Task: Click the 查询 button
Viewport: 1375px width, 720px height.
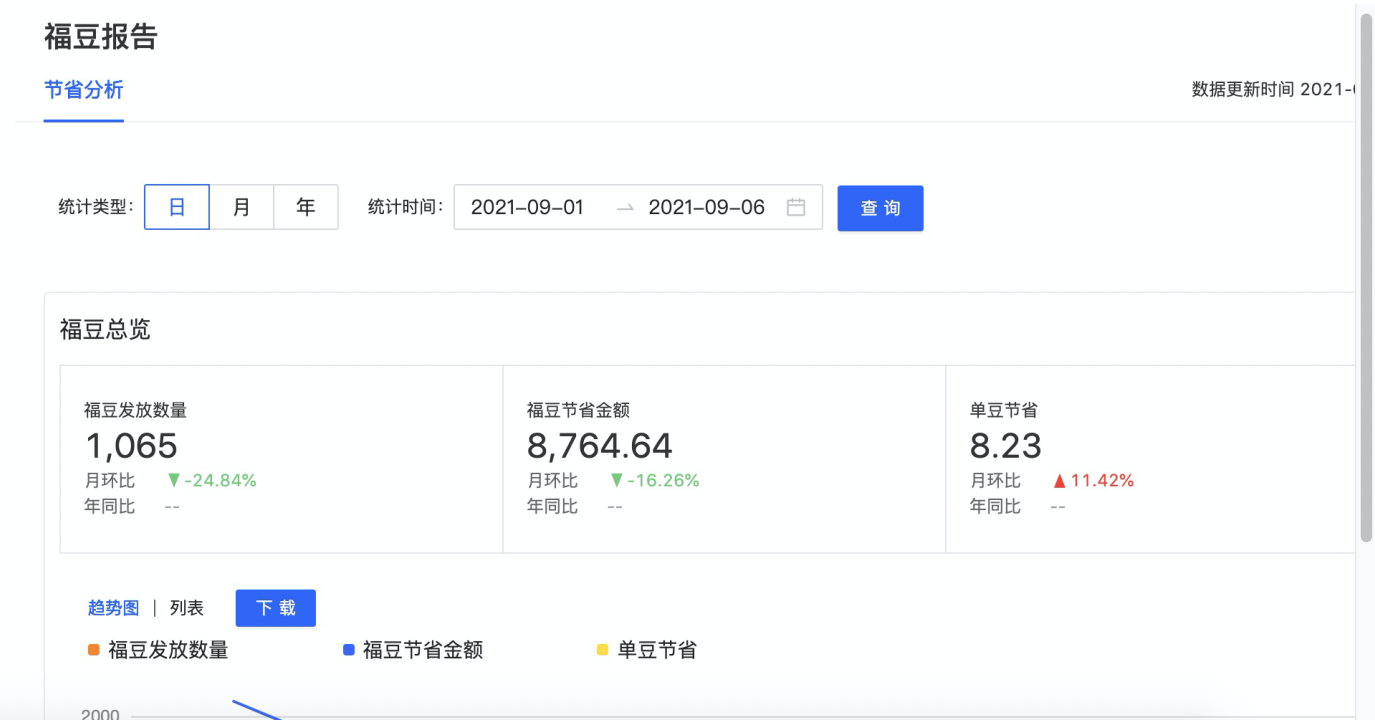Action: pos(880,208)
